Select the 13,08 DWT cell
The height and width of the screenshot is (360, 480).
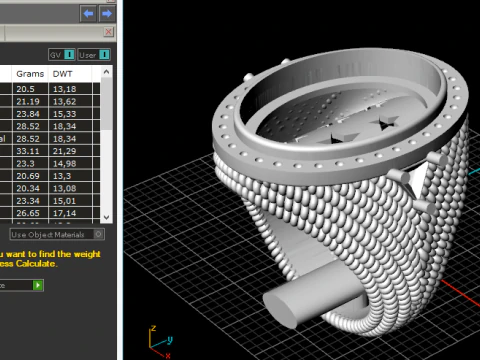[70, 188]
